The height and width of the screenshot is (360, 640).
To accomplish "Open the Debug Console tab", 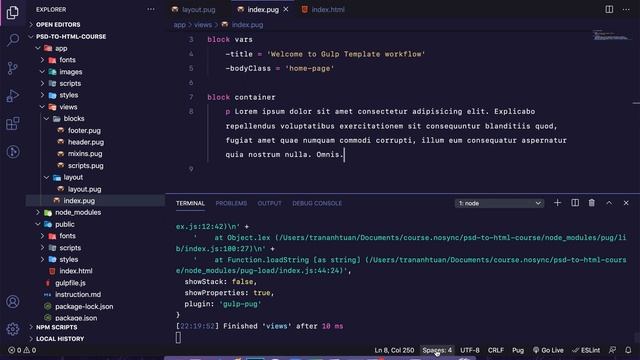I will point(317,203).
